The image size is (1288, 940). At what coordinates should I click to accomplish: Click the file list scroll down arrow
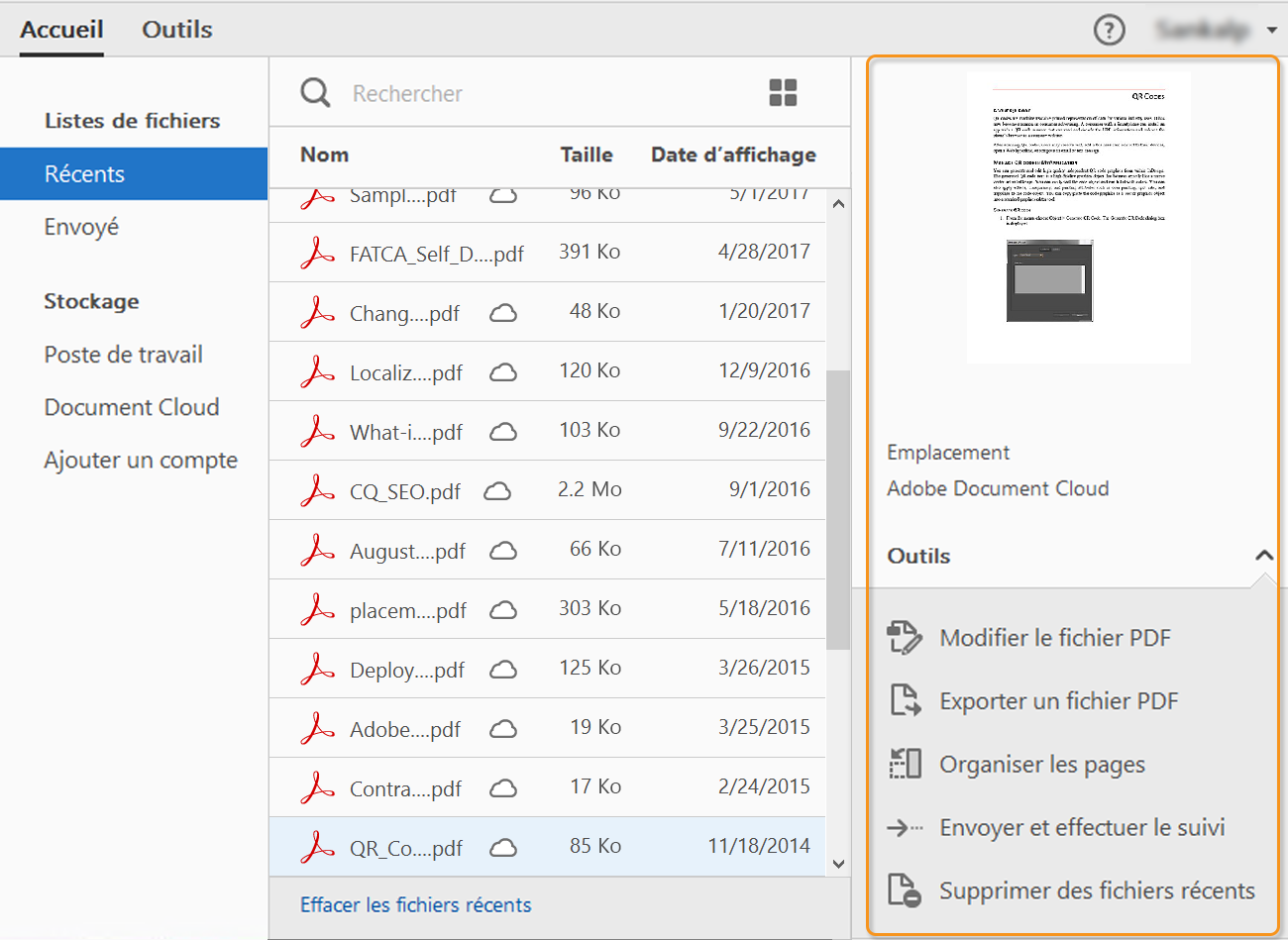[x=838, y=864]
